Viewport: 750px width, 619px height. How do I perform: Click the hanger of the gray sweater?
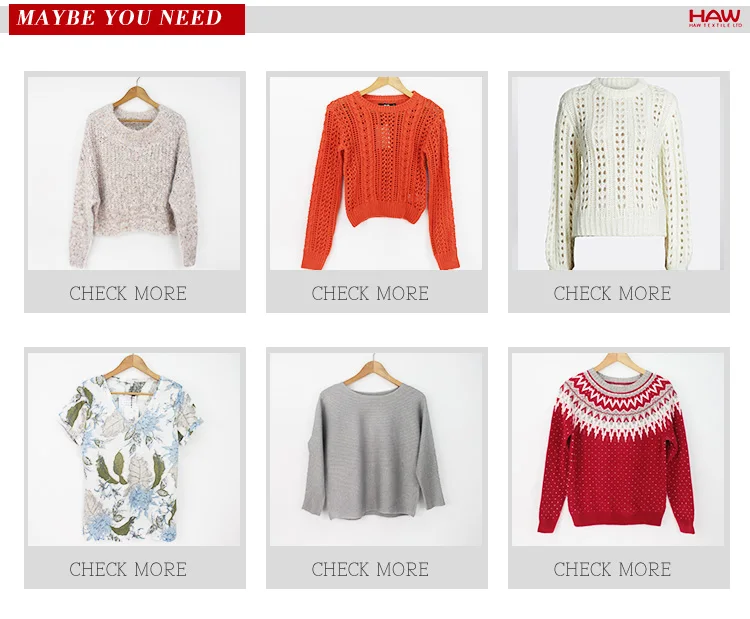(x=373, y=371)
